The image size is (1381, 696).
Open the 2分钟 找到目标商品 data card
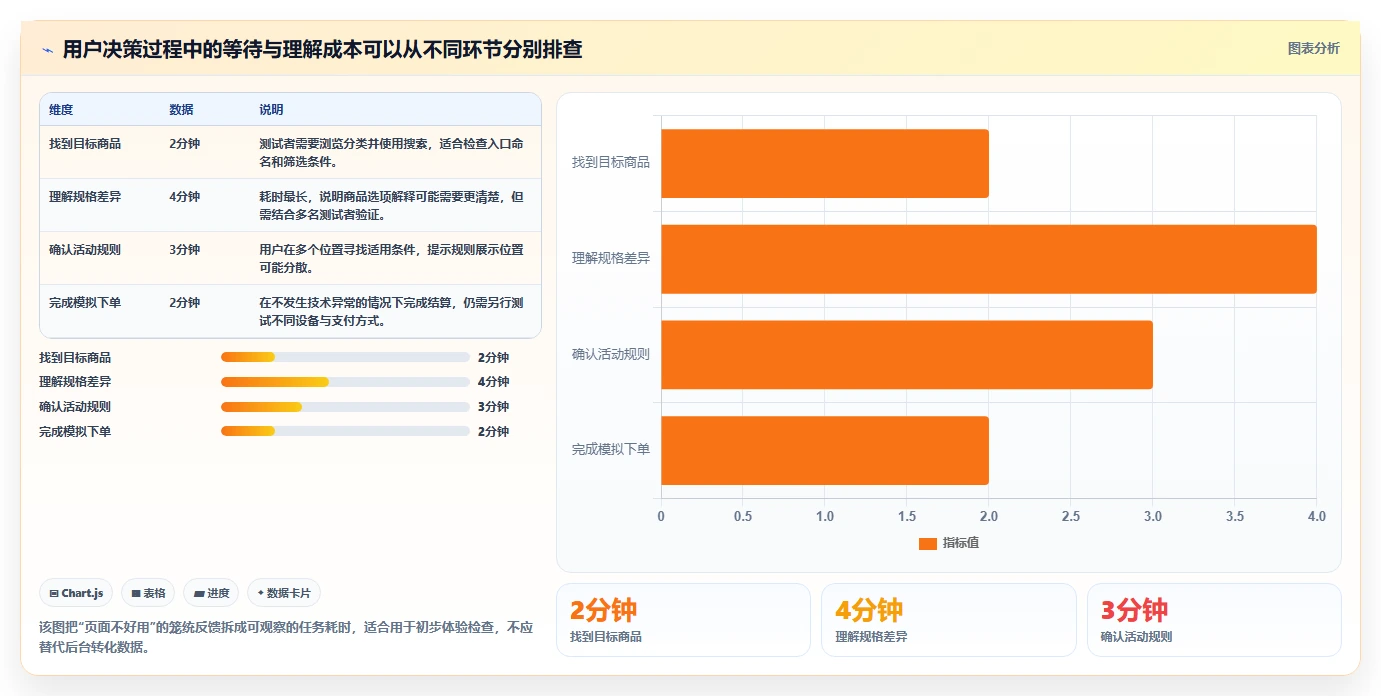(x=683, y=620)
